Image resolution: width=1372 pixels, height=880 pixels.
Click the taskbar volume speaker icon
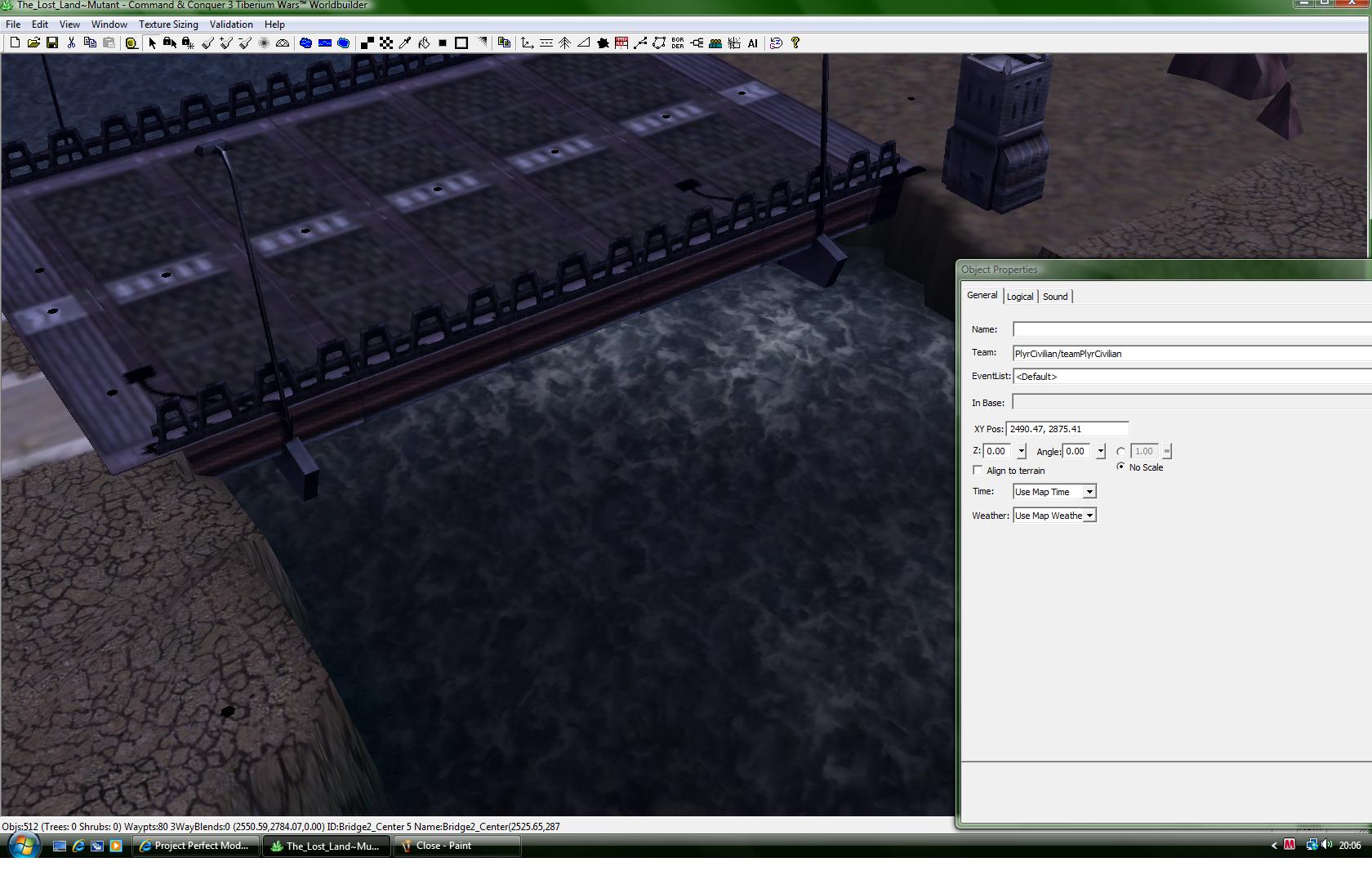click(1326, 845)
